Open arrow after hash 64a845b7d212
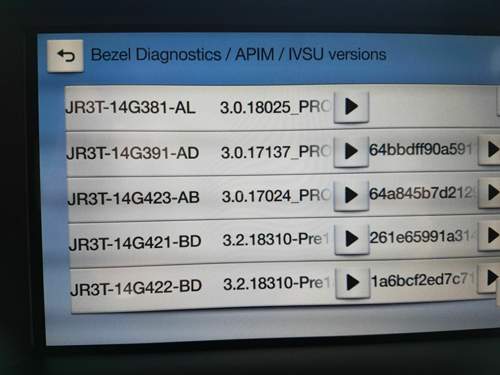 [490, 193]
